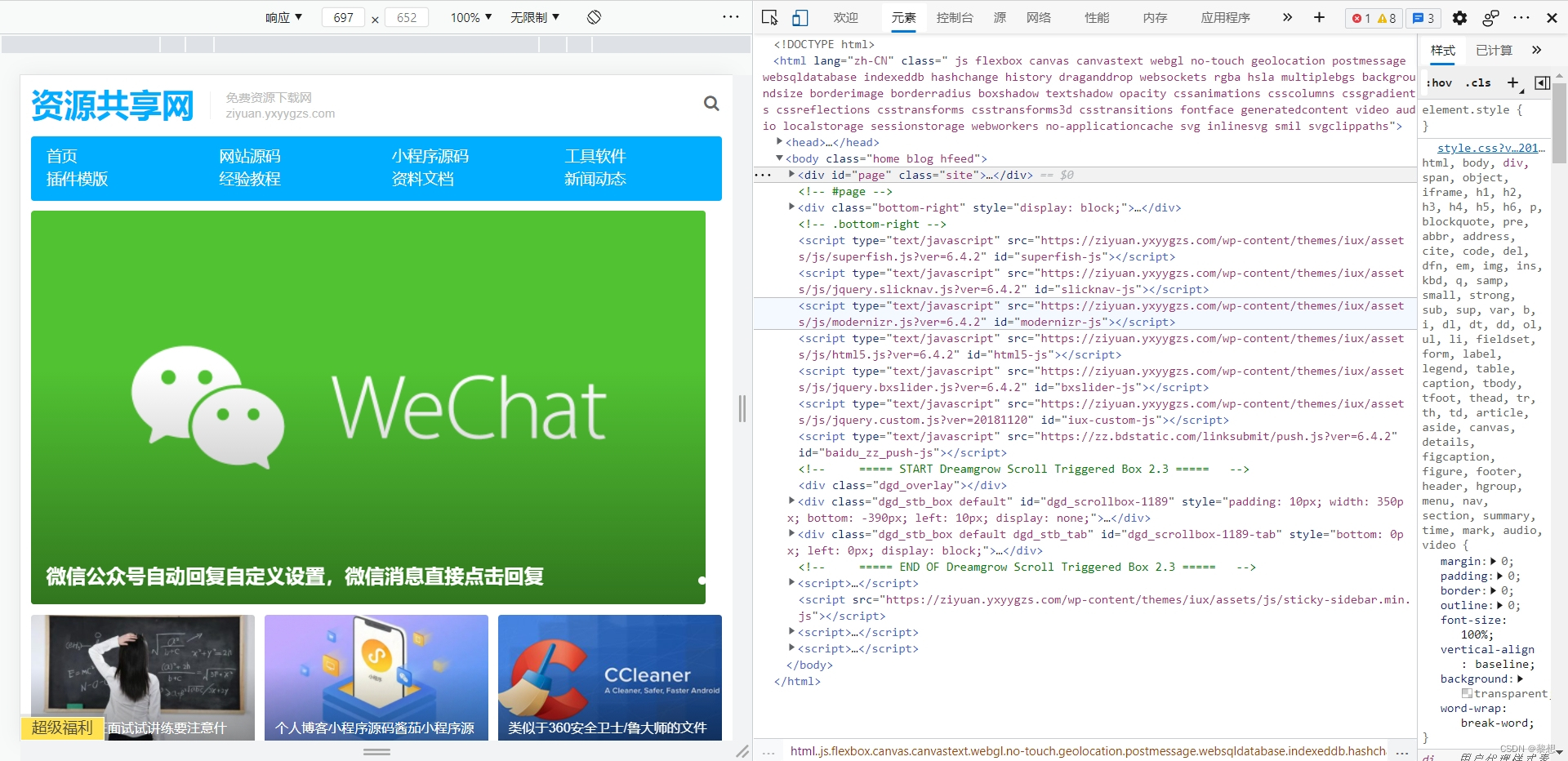1568x761 pixels.
Task: Select the 元素 elements tab
Action: pyautogui.click(x=903, y=17)
